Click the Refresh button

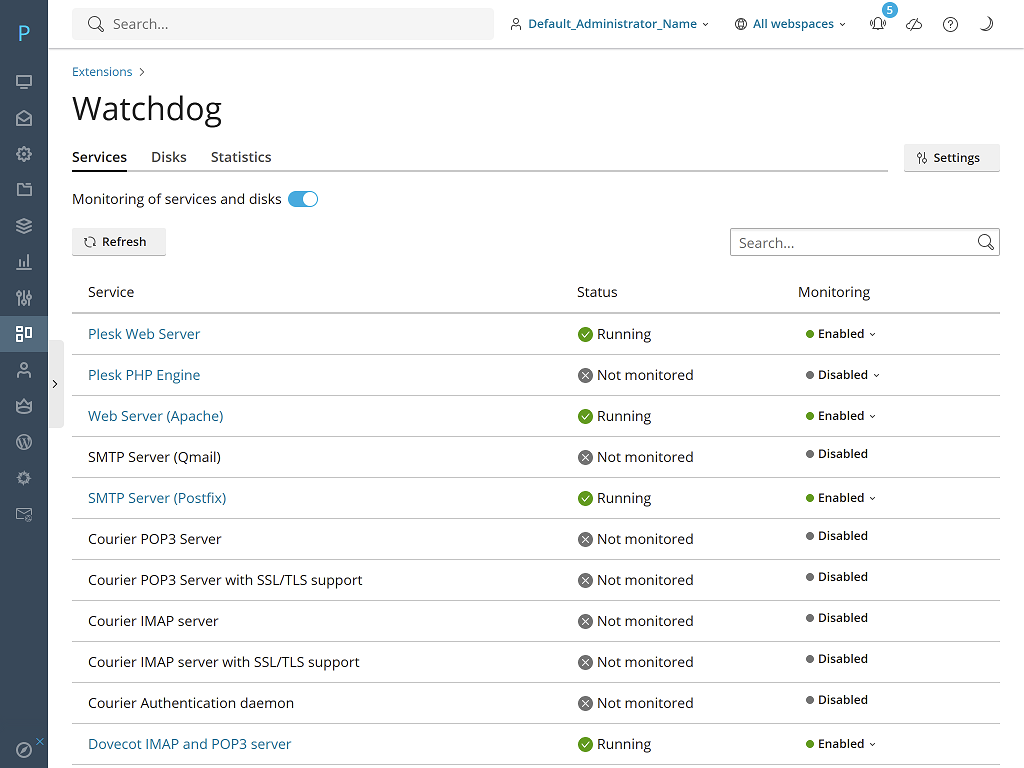118,242
